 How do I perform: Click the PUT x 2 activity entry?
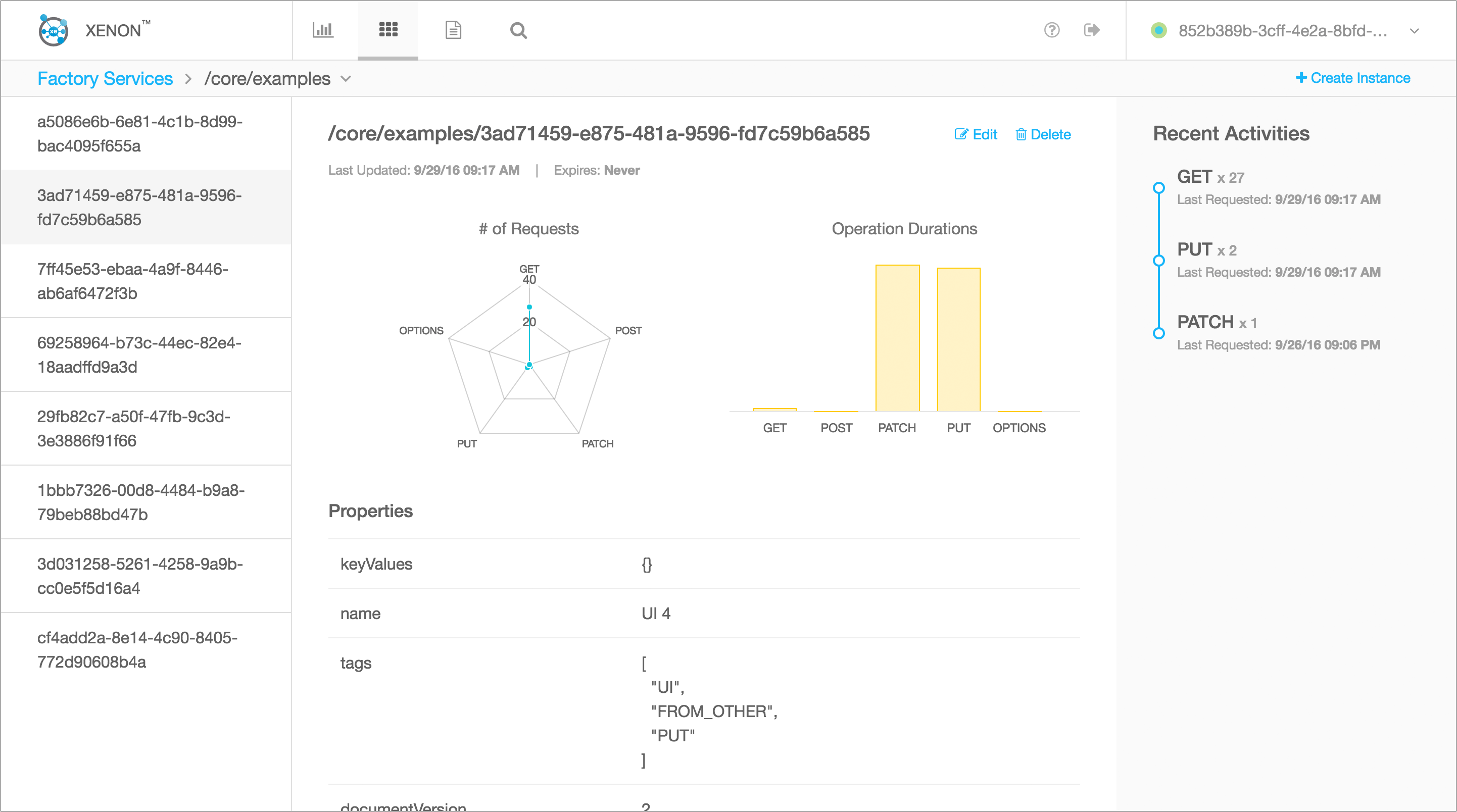1279,260
